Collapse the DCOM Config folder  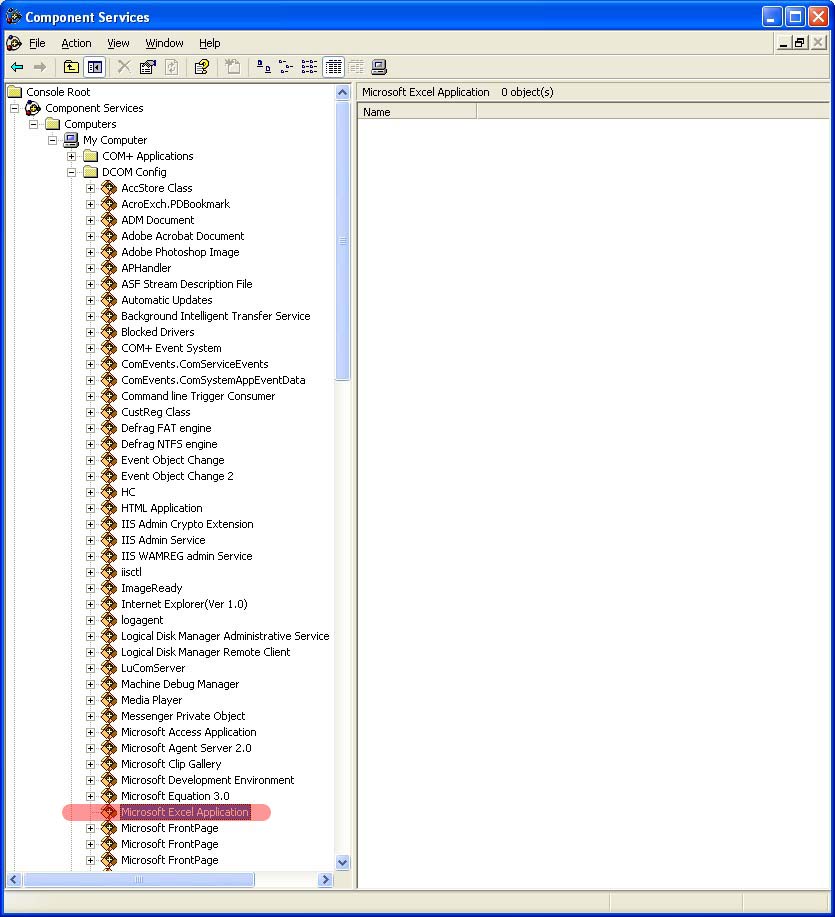(71, 173)
